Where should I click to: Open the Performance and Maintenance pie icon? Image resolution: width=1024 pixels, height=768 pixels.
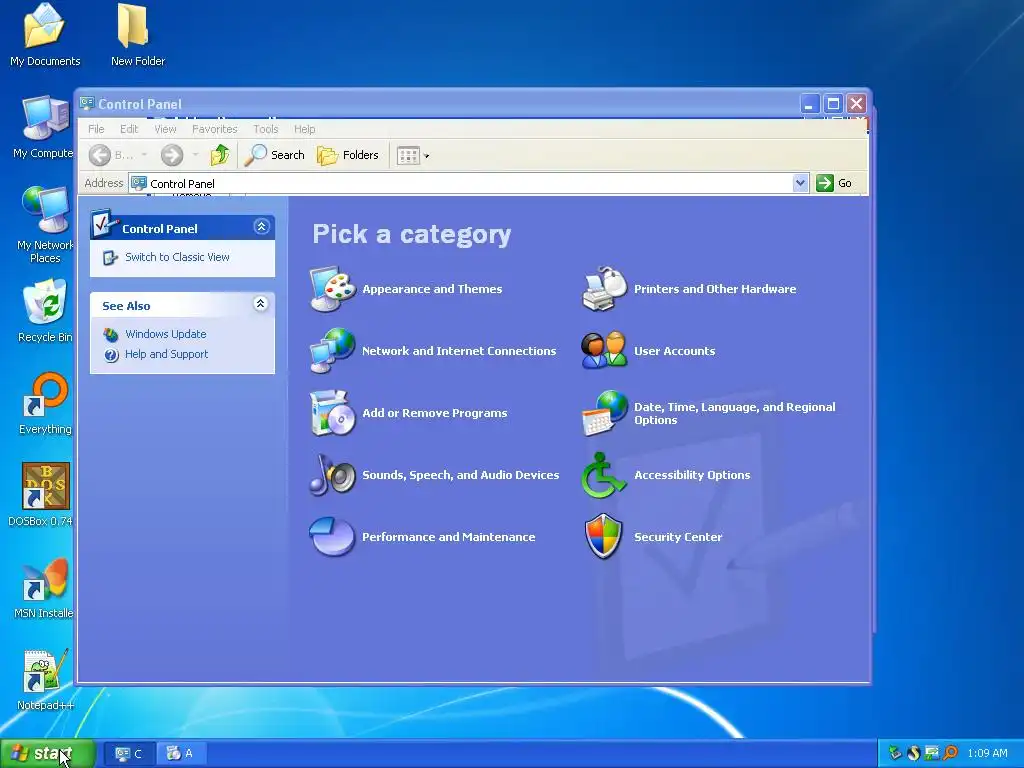tap(332, 537)
